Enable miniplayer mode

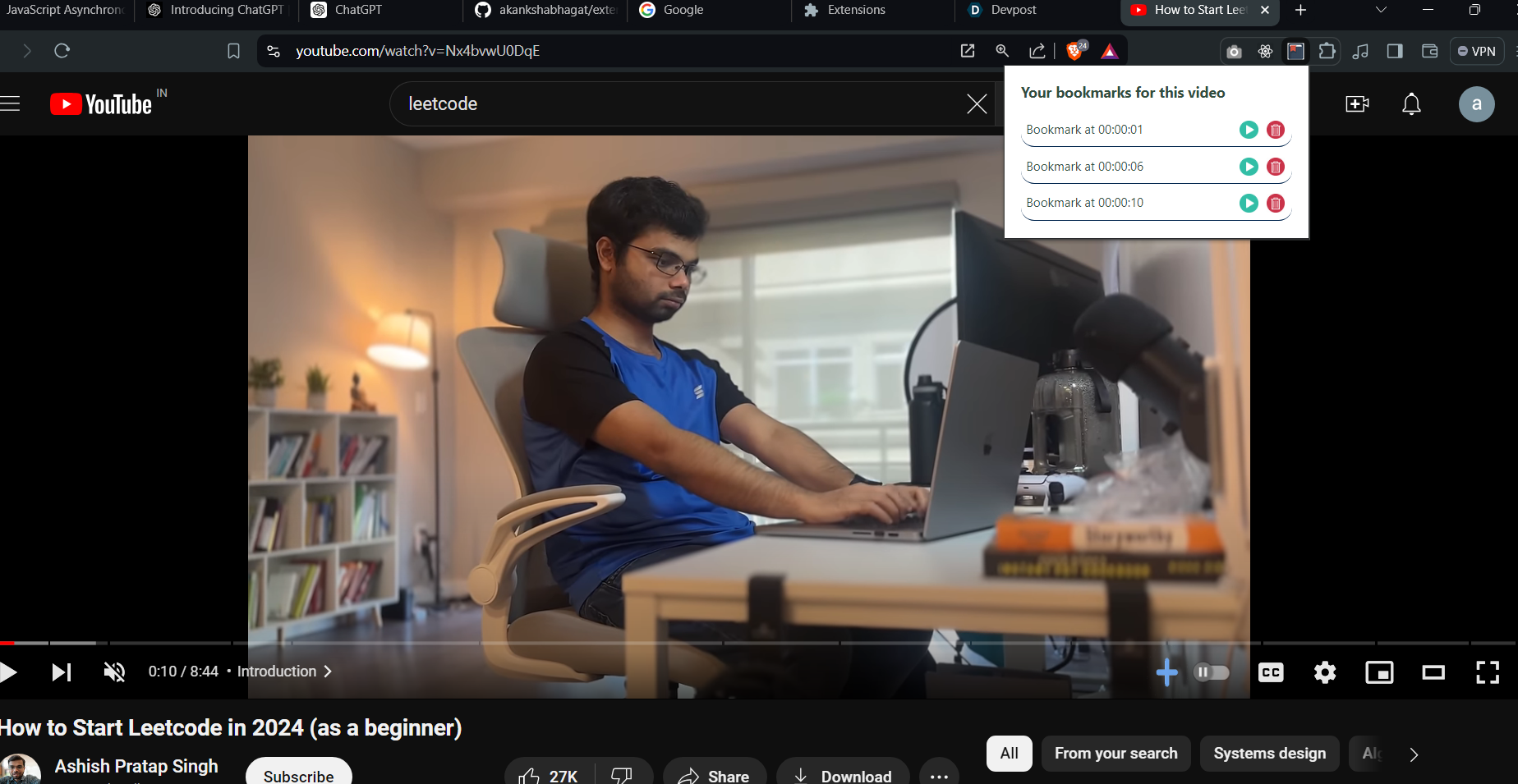coord(1379,672)
